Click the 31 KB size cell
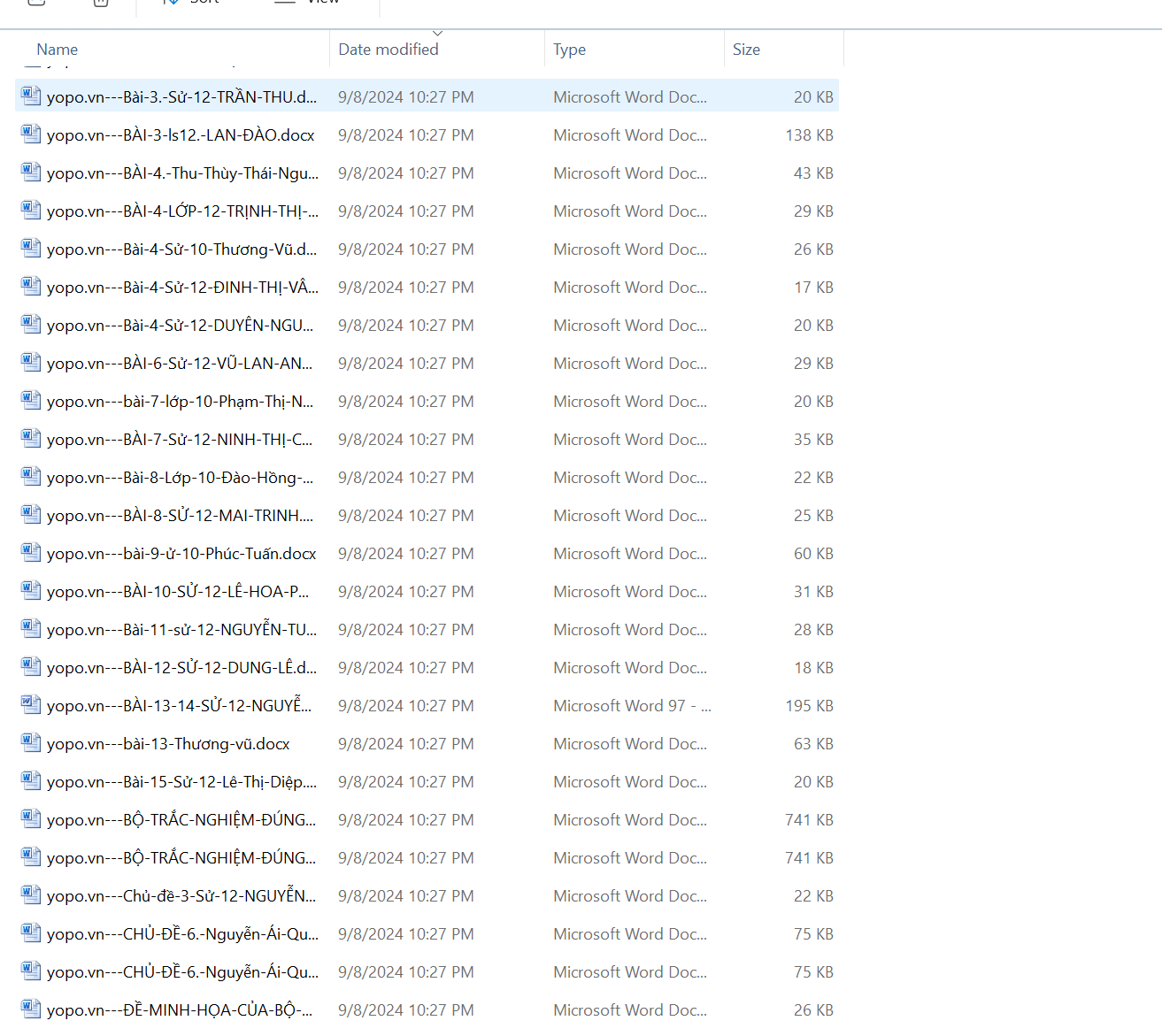1162x1036 pixels. tap(813, 592)
